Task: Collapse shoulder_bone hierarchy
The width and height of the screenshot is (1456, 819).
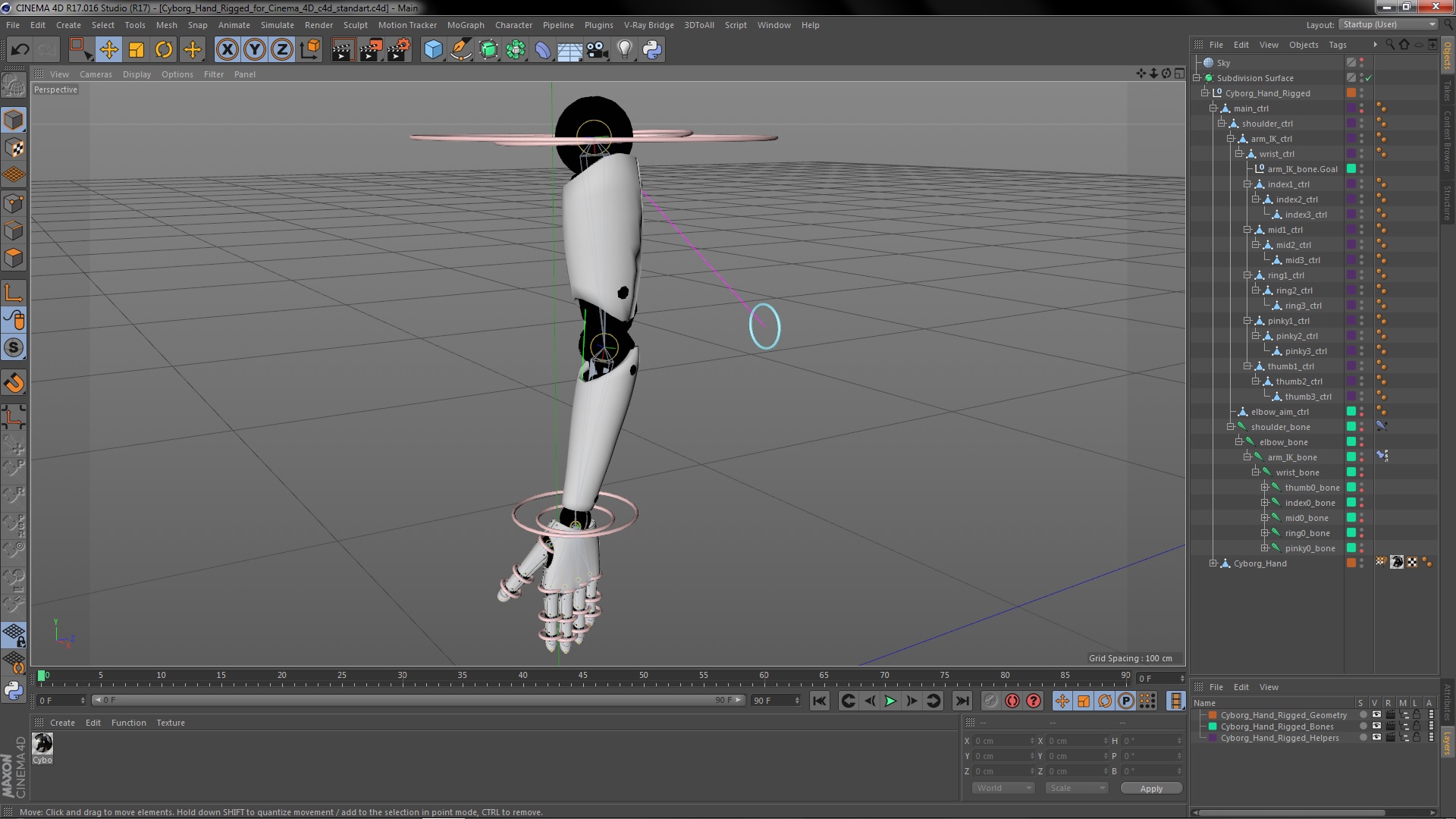Action: 1230,427
